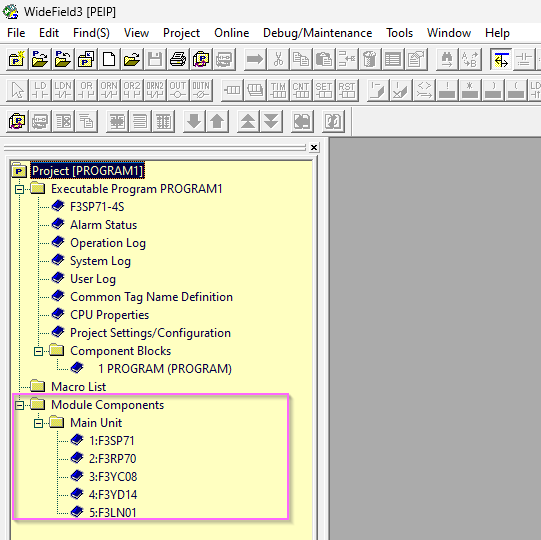541x540 pixels.
Task: Select Alarm Status in the project tree
Action: pos(104,225)
